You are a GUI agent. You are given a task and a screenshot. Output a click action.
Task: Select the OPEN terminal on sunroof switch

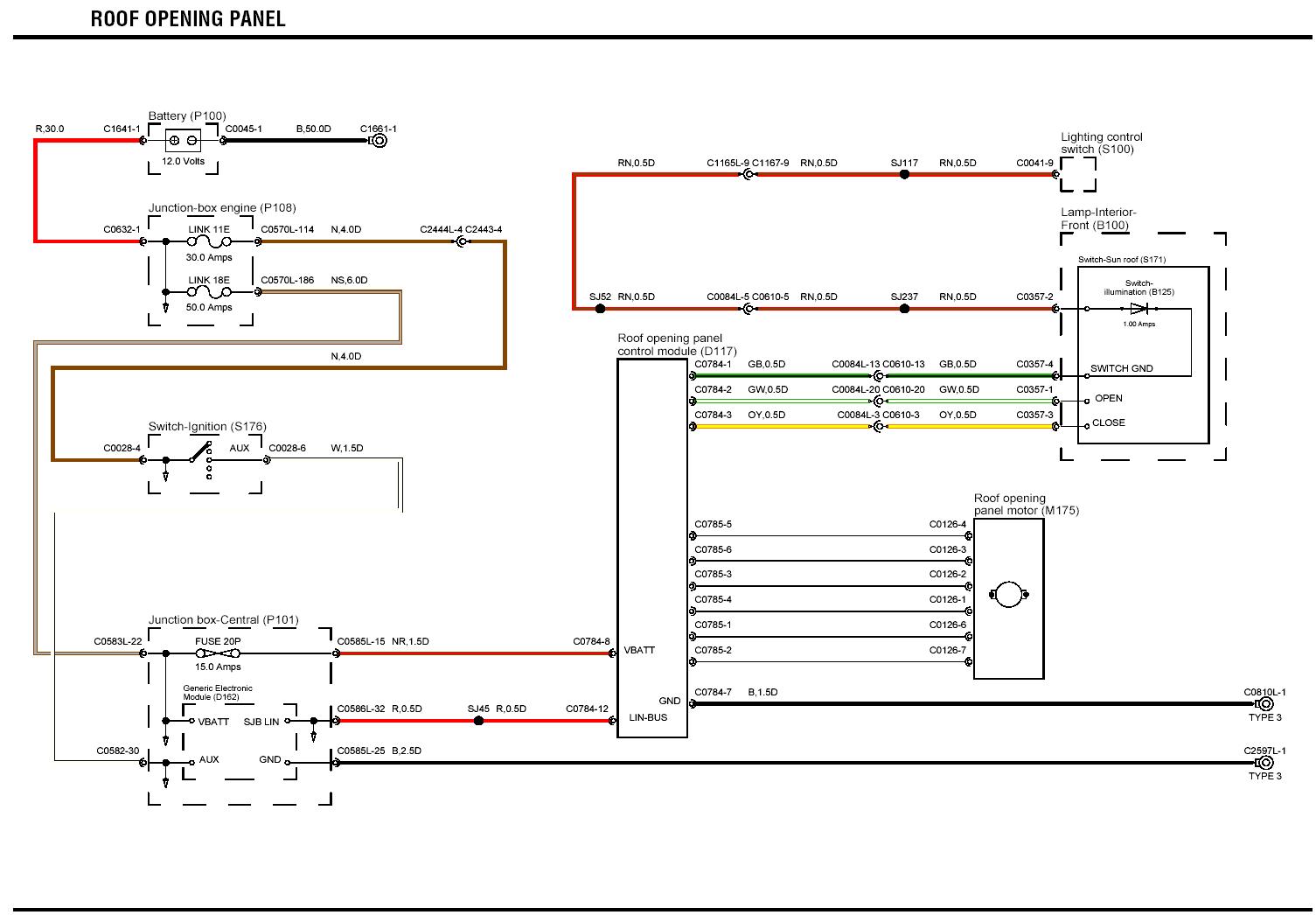tap(1108, 399)
